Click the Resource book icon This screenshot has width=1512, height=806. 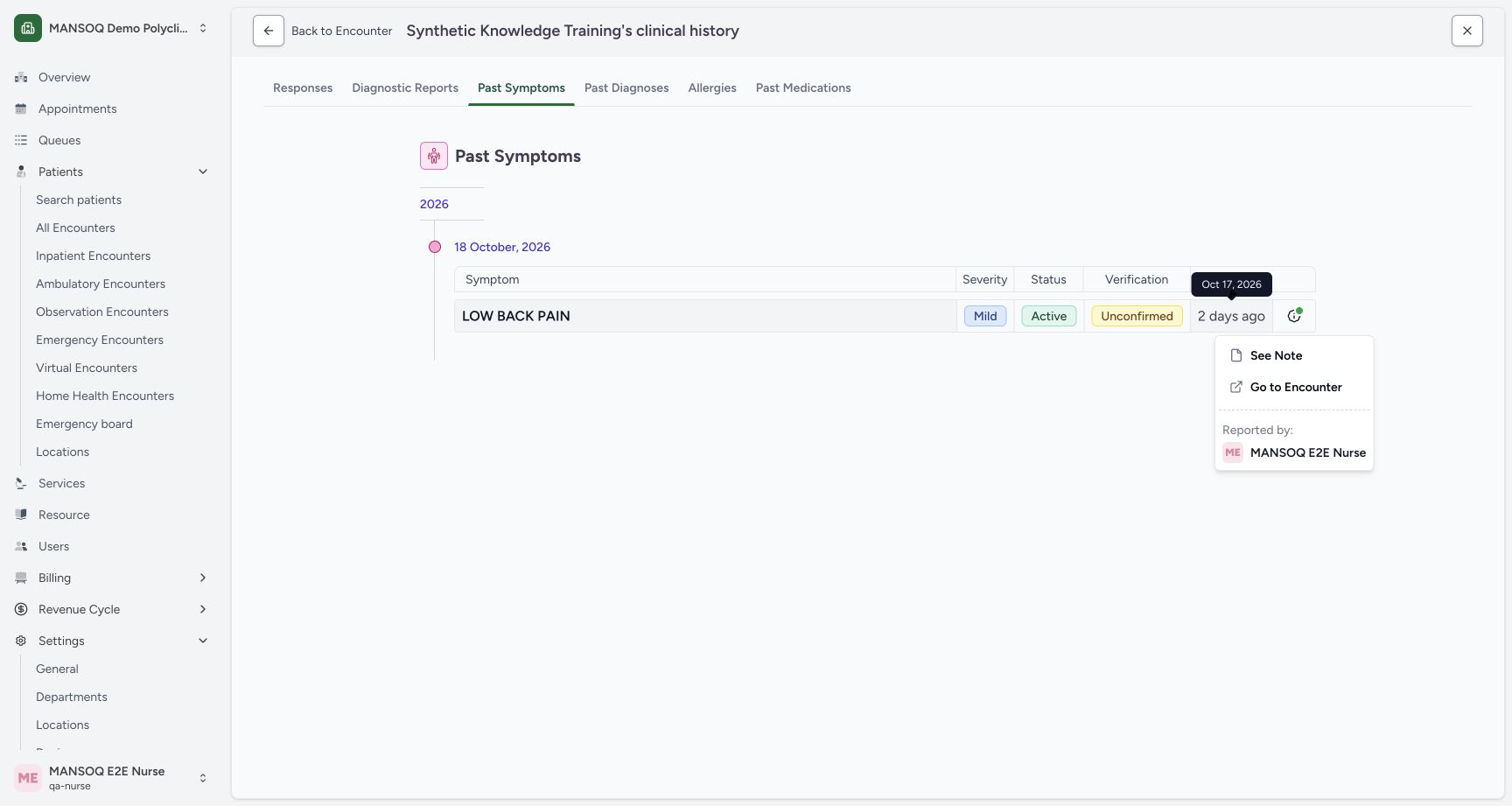pos(21,515)
